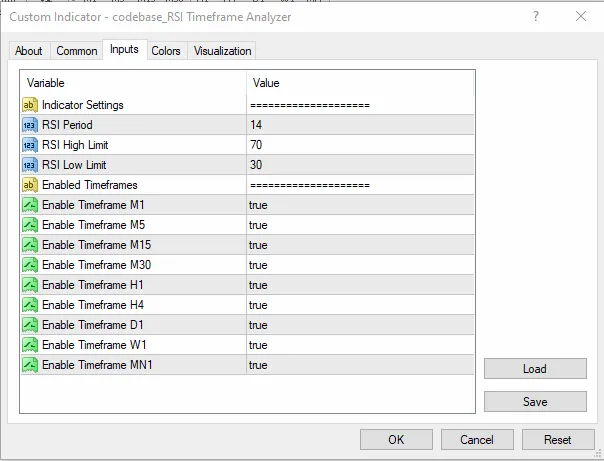Click the Variable column header
Viewport: 604px width, 461px height.
(133, 83)
